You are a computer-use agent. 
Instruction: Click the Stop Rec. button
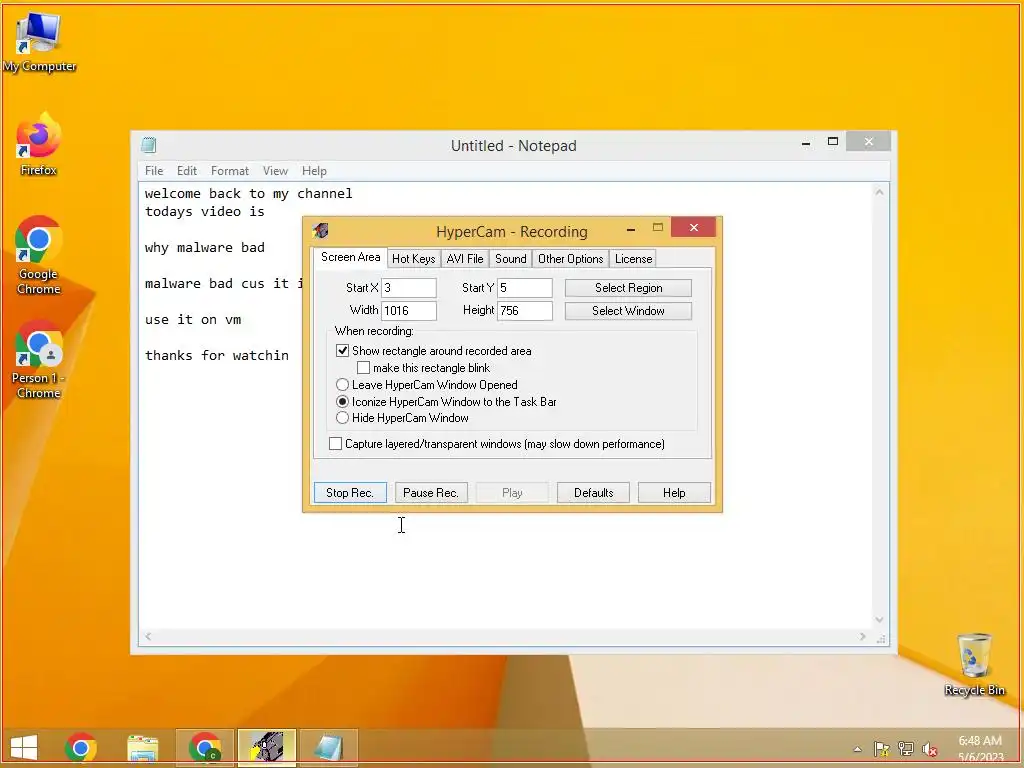click(x=350, y=492)
